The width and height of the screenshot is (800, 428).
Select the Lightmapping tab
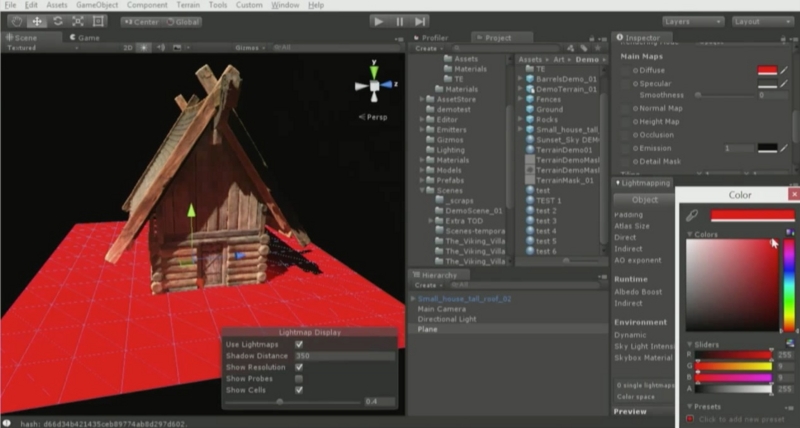click(642, 183)
